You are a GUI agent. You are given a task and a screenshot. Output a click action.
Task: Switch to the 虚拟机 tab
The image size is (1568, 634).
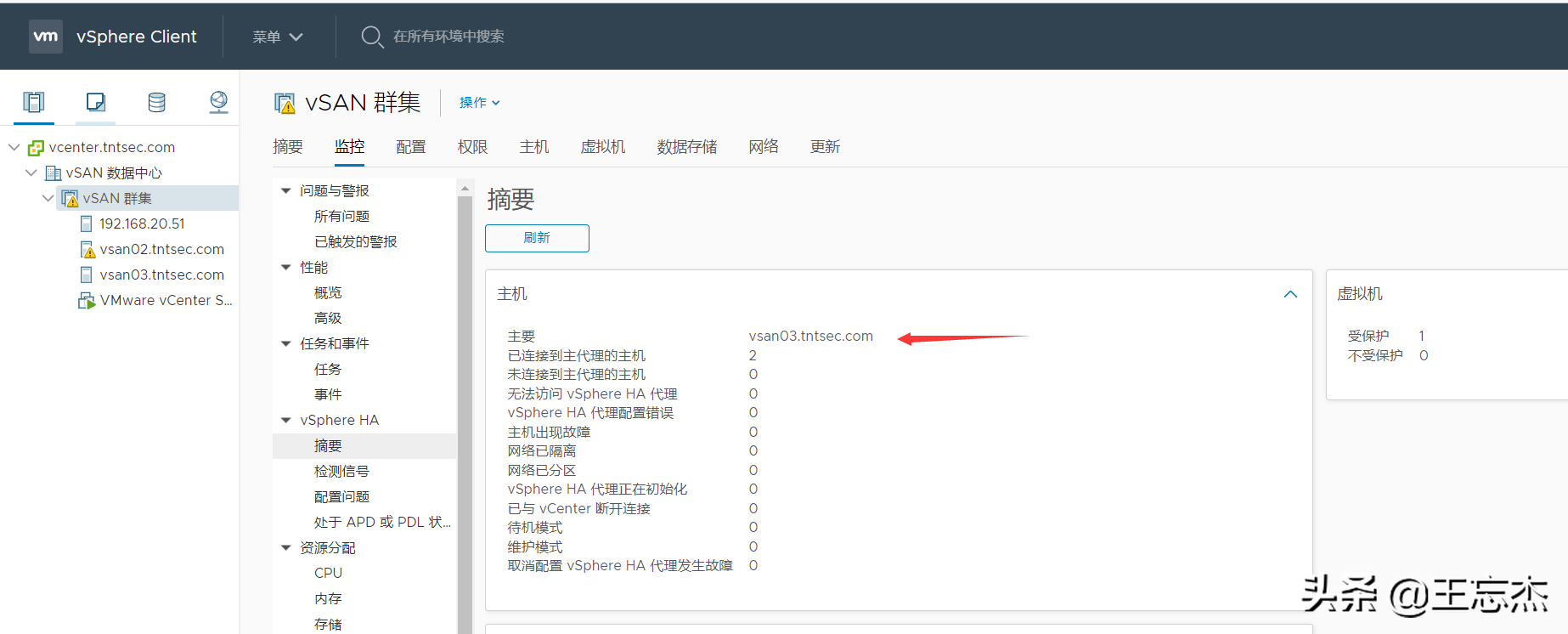tap(603, 147)
